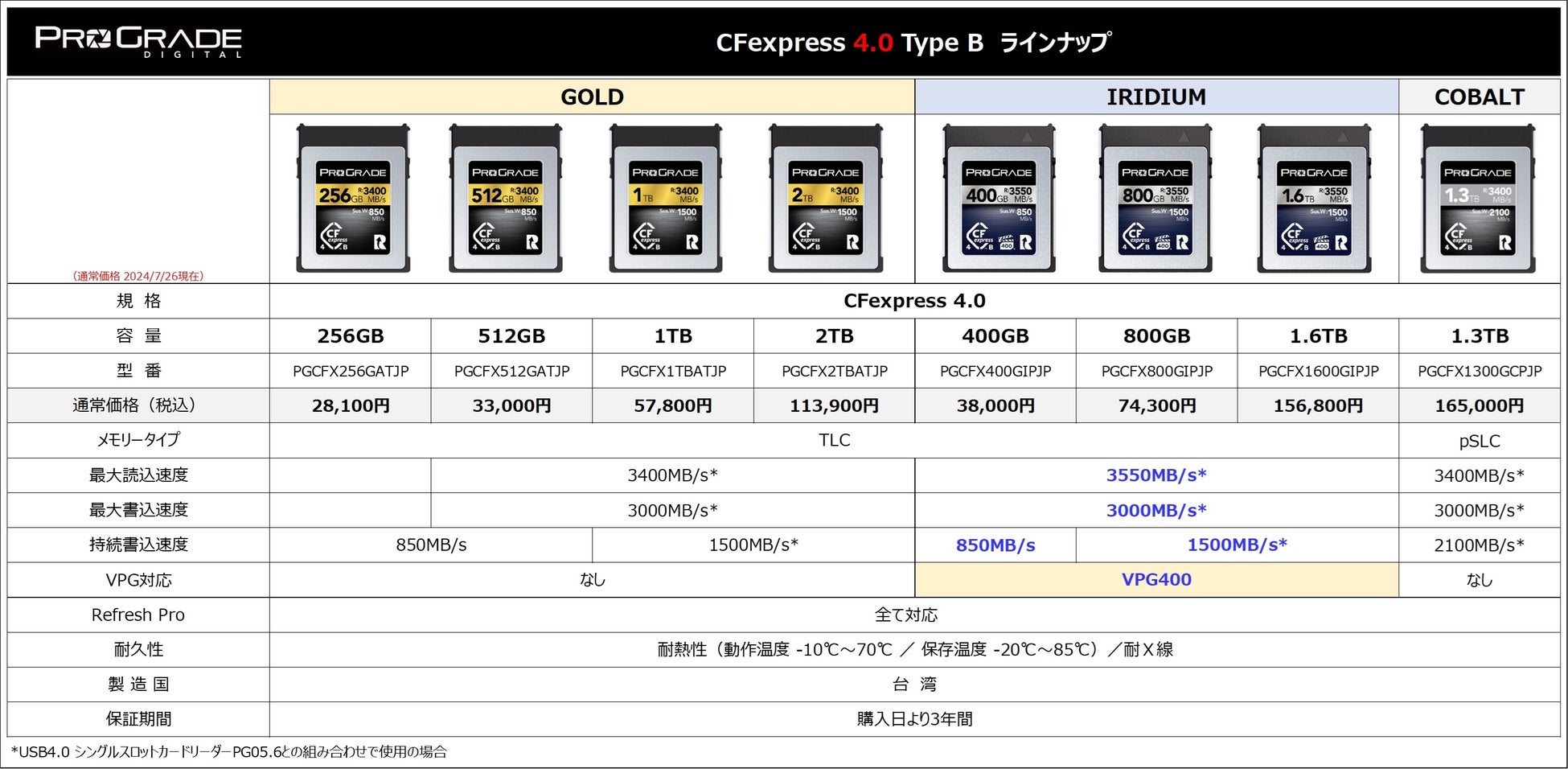Click the 165,000円 price
This screenshot has height=769, width=1568.
[1480, 405]
